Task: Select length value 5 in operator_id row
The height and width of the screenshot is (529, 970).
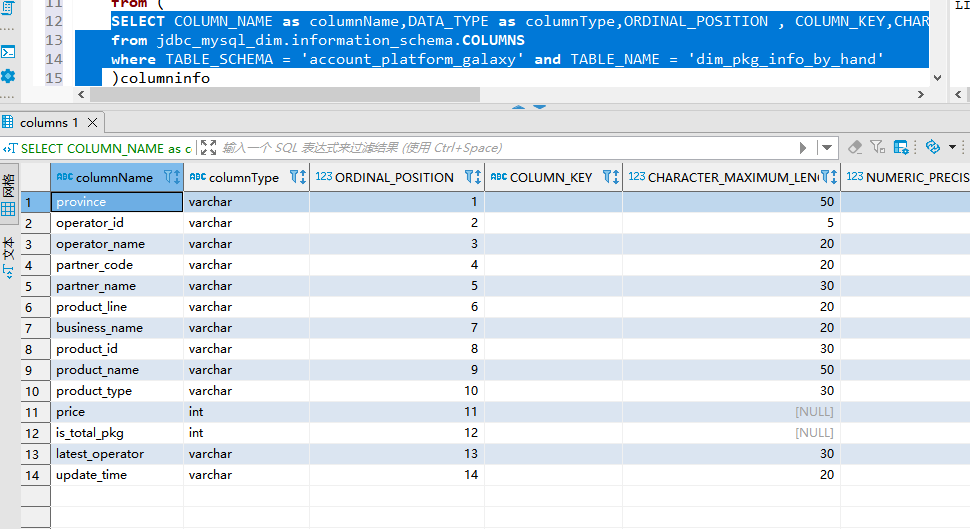Action: [731, 223]
